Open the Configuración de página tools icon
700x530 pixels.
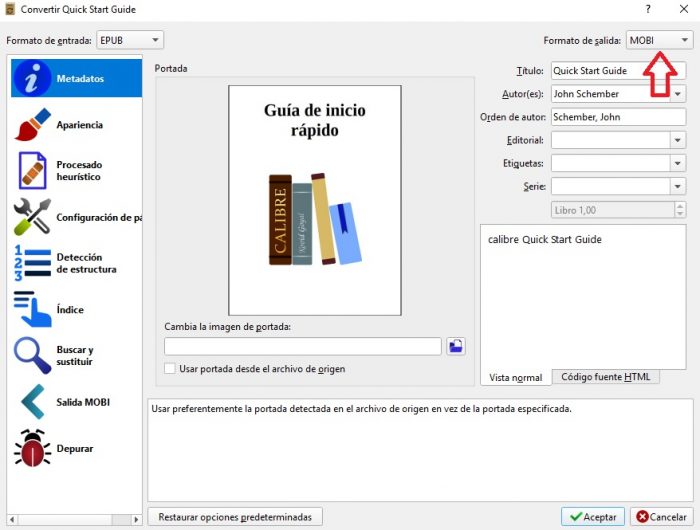[32, 217]
